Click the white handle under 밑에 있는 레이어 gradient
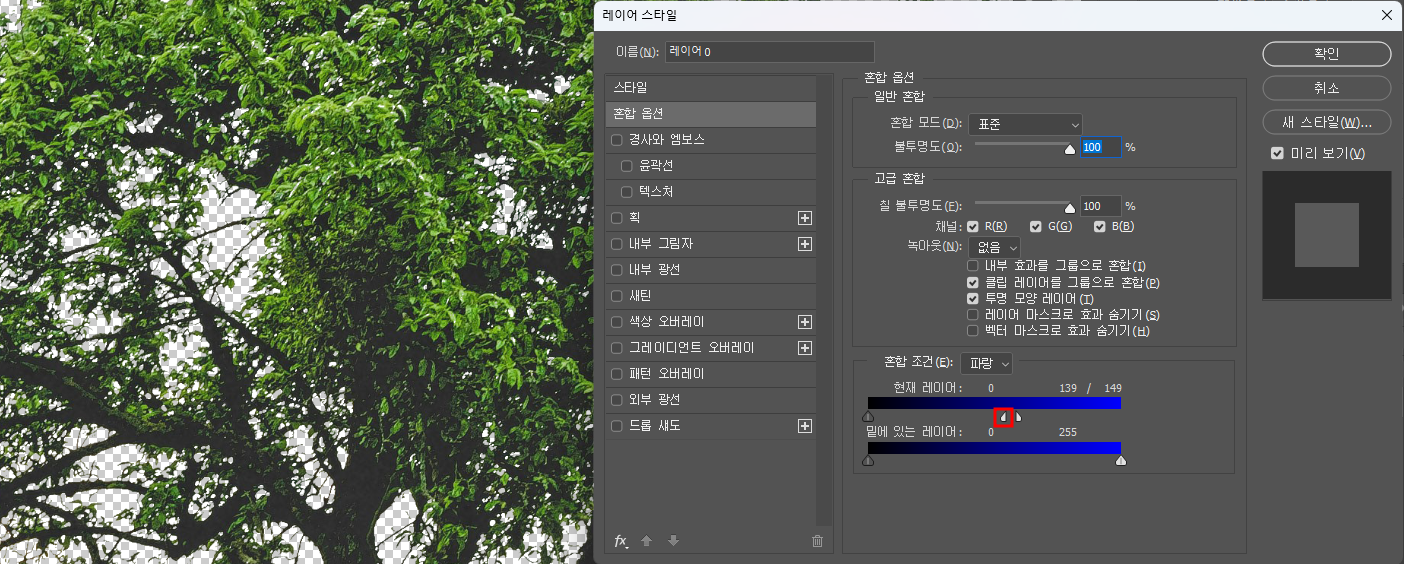 point(1121,460)
